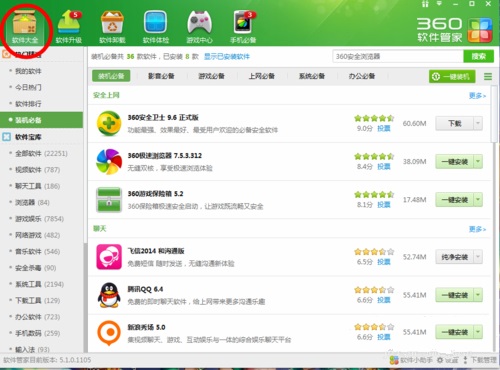
Task: Open 软件小助手 in status bar
Action: coord(411,360)
